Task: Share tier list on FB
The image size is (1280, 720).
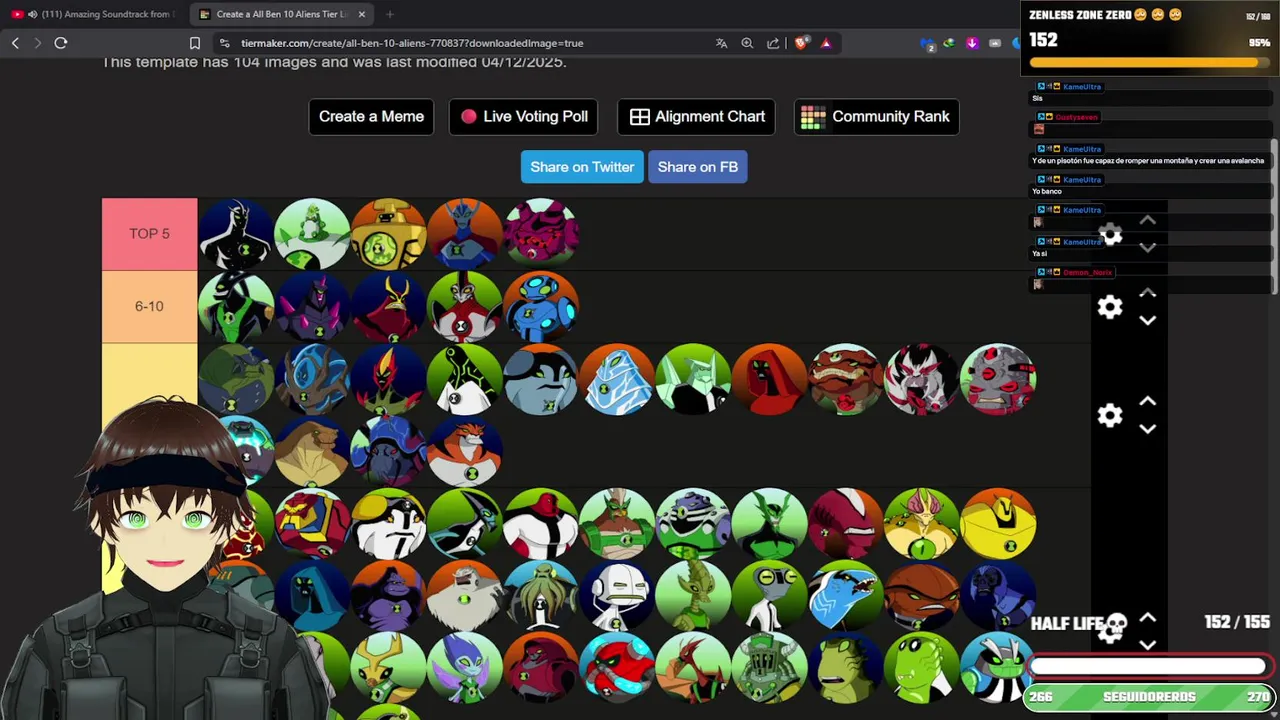Action: pos(698,167)
